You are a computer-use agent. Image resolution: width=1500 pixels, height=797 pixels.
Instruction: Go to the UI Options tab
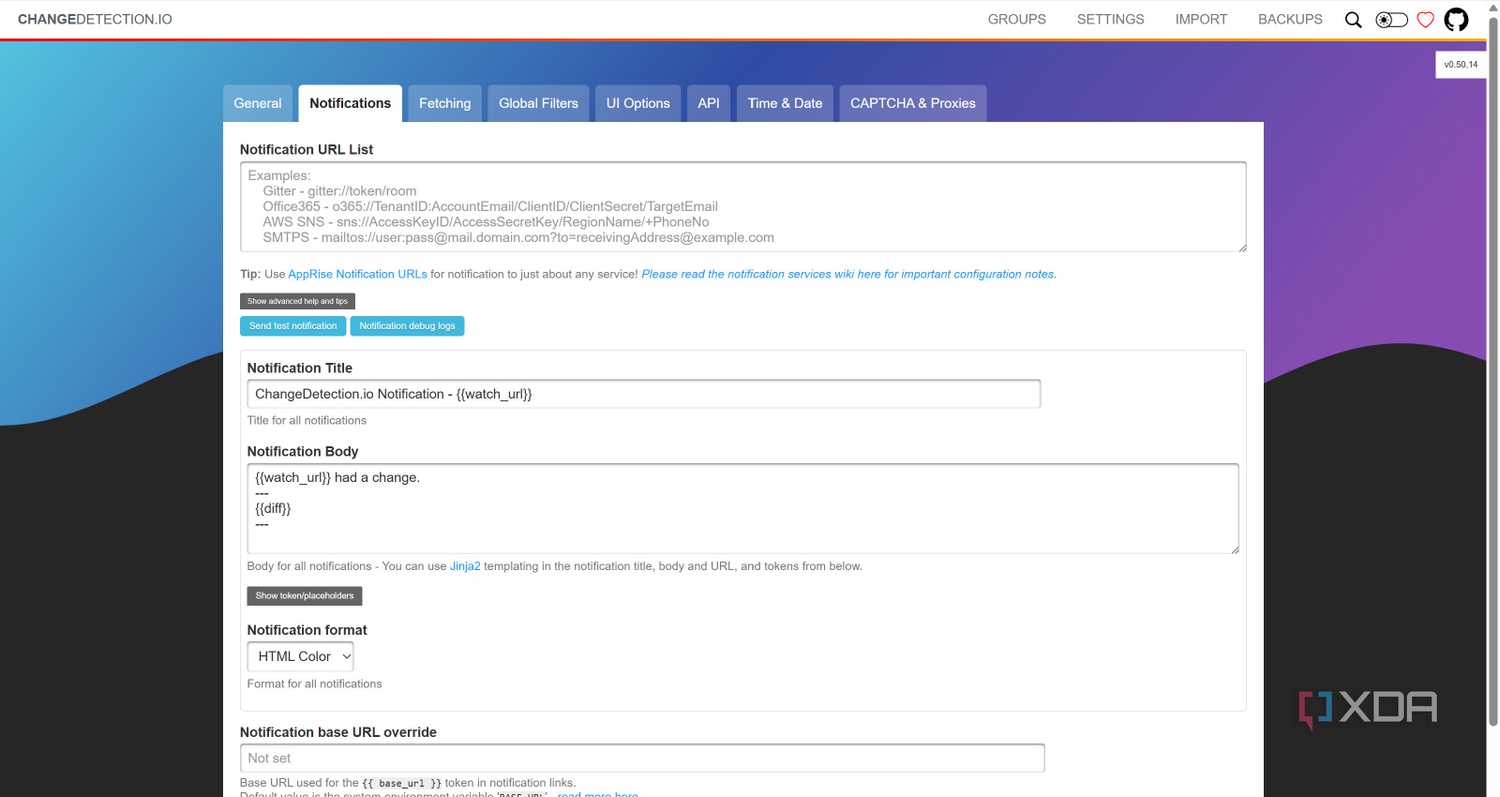point(638,103)
